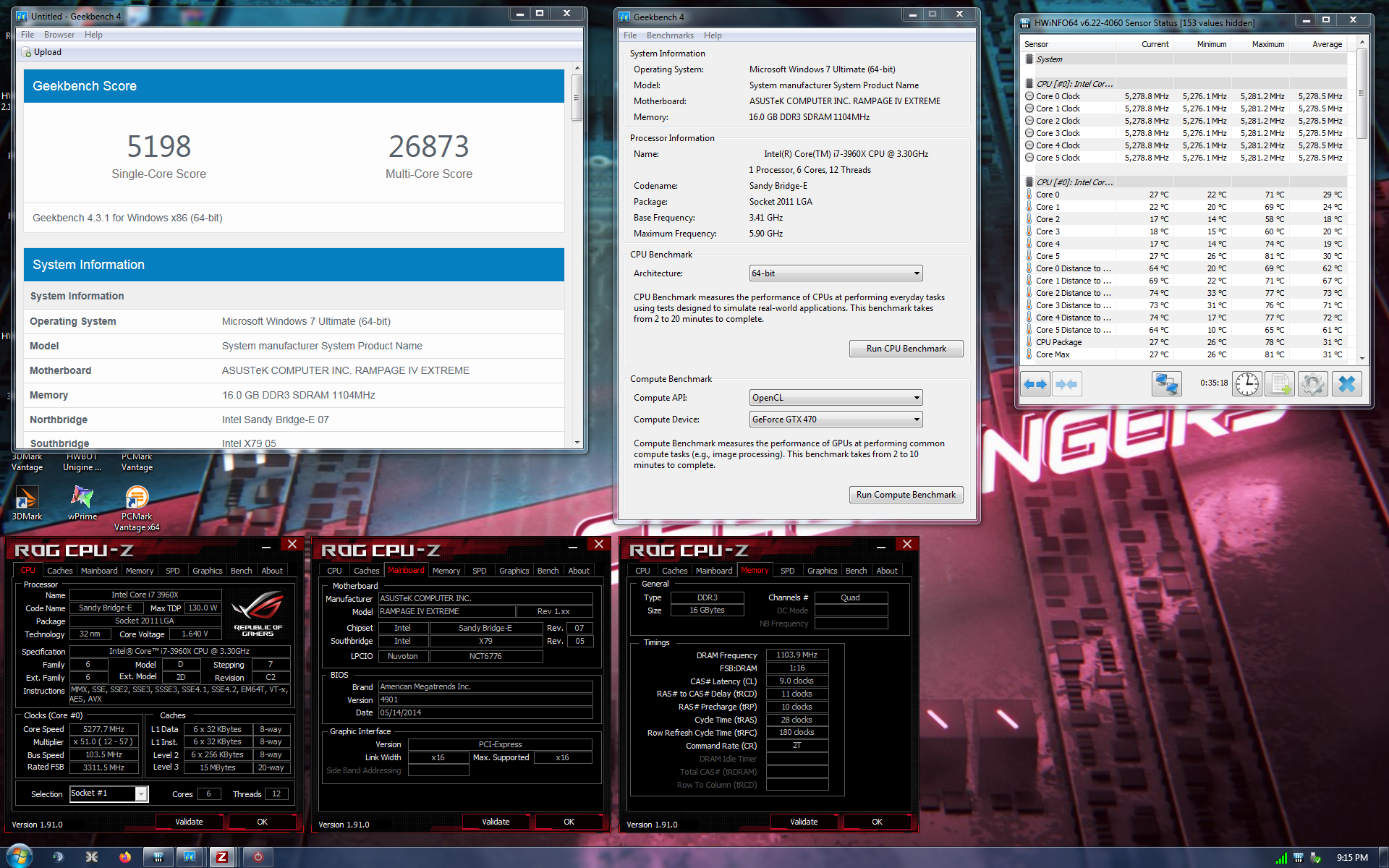Switch to Graphics tab in right CPU-Z
The width and height of the screenshot is (1389, 868).
(x=823, y=571)
